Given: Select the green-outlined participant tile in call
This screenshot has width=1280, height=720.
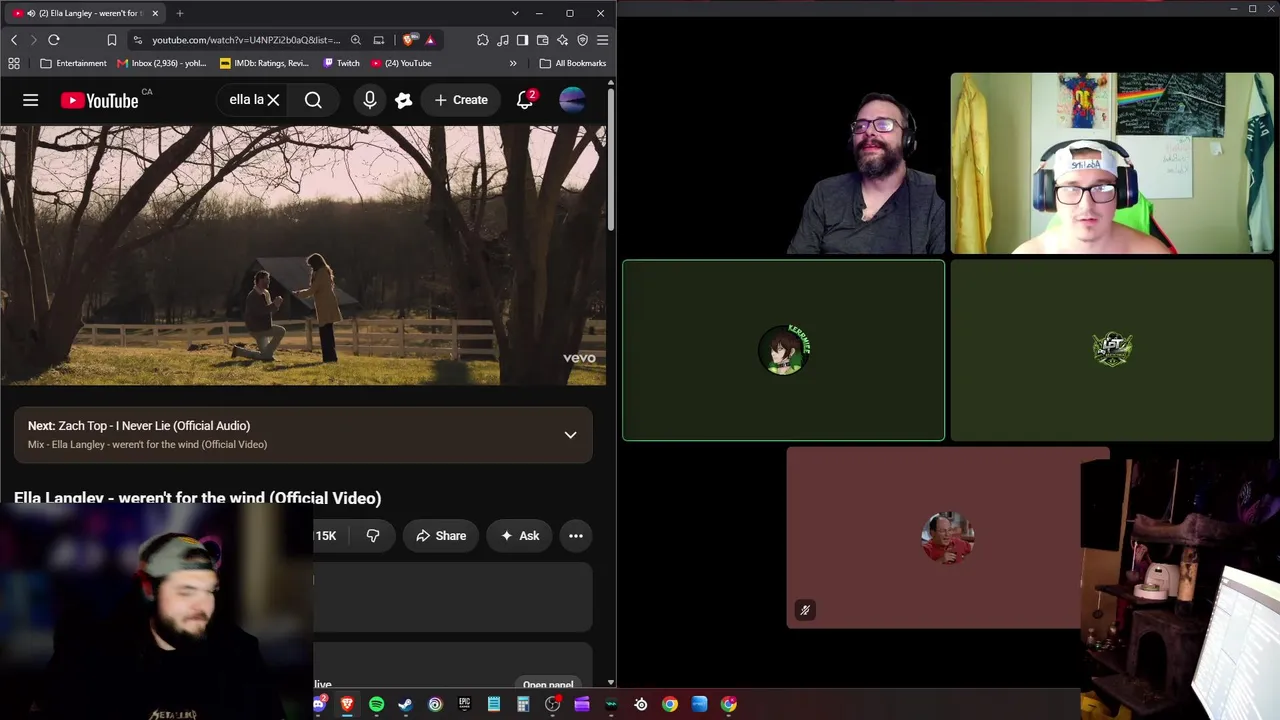Looking at the screenshot, I should click(x=783, y=350).
